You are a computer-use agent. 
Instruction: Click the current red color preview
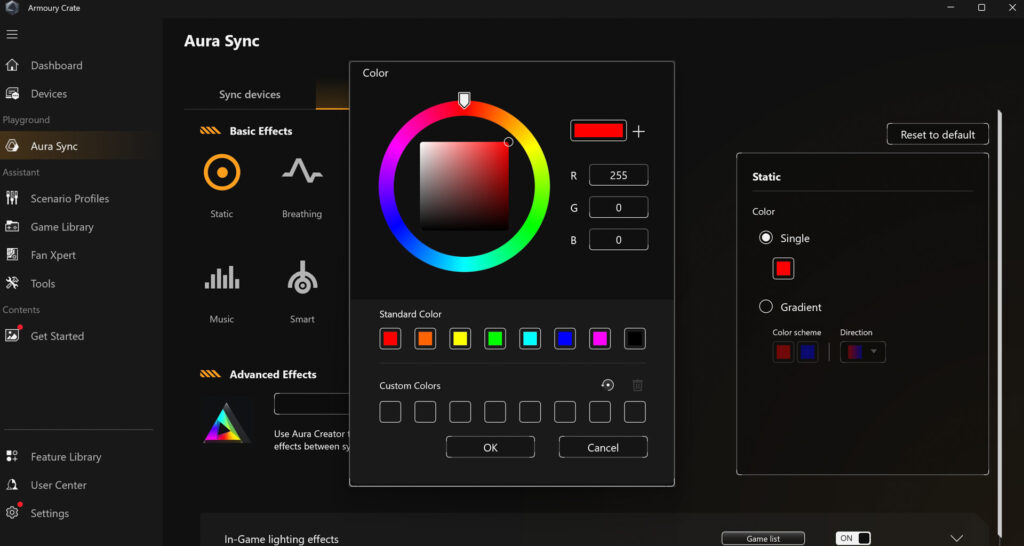(x=598, y=131)
